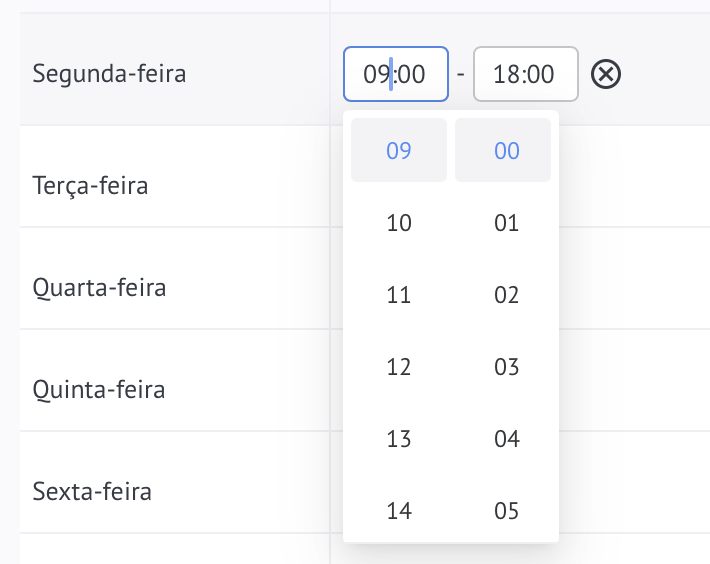The height and width of the screenshot is (564, 710).
Task: Open the 18:00 end time field
Action: (526, 74)
